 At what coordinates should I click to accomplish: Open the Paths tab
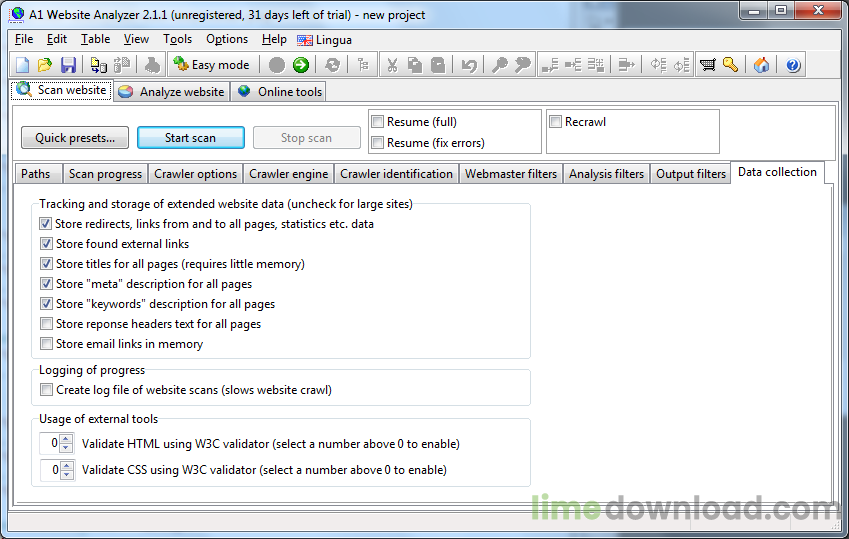click(x=36, y=174)
